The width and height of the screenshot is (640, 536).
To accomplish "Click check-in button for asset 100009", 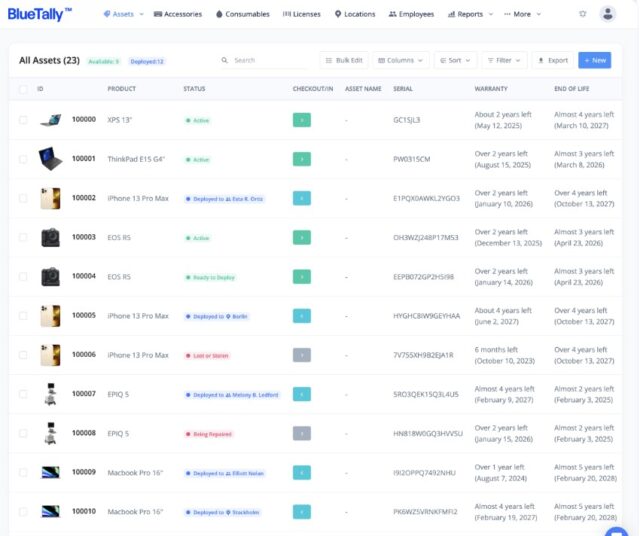I will click(302, 473).
